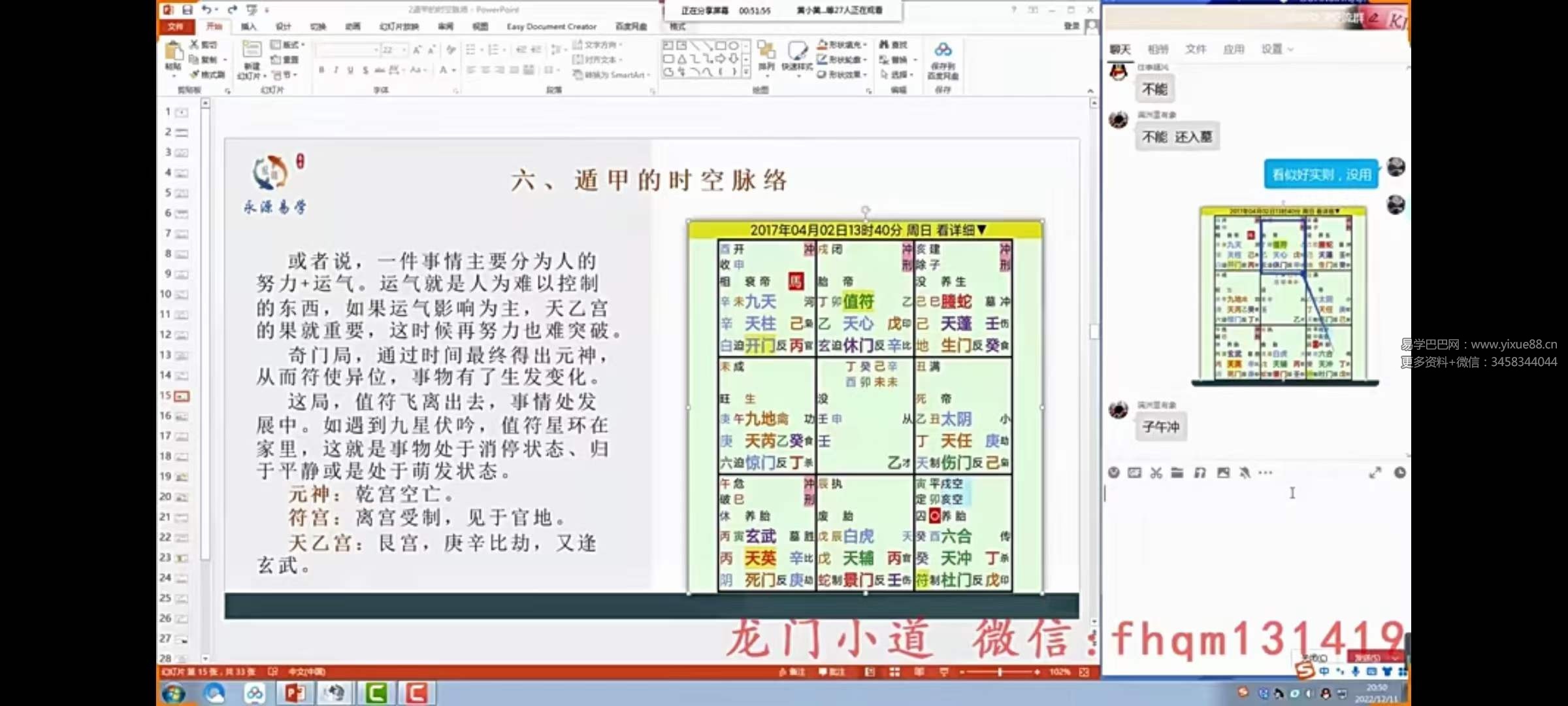Open the screenshot scissors tool in the chat panel
The height and width of the screenshot is (706, 1568).
1156,473
